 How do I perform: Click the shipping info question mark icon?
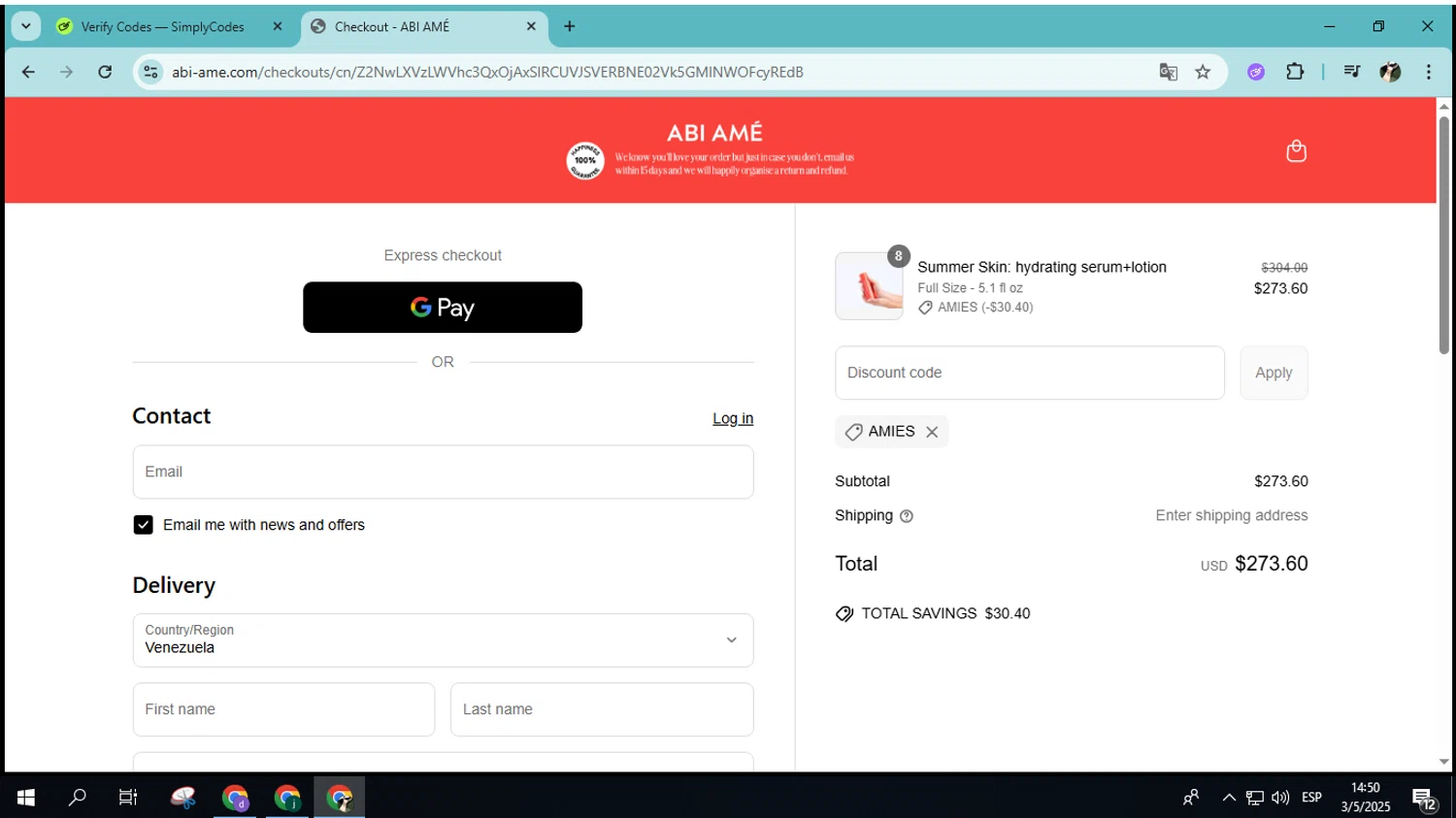907,516
